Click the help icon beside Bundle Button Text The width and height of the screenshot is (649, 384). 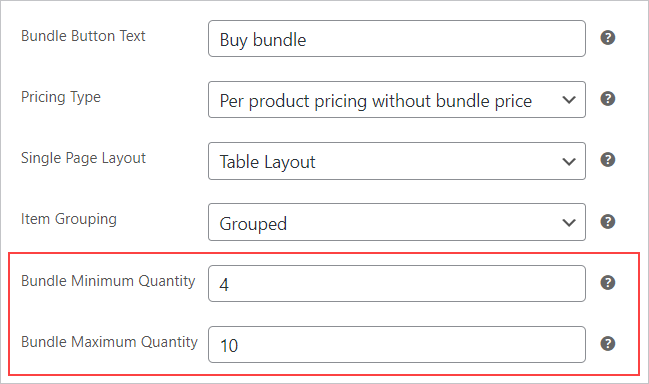click(x=608, y=38)
